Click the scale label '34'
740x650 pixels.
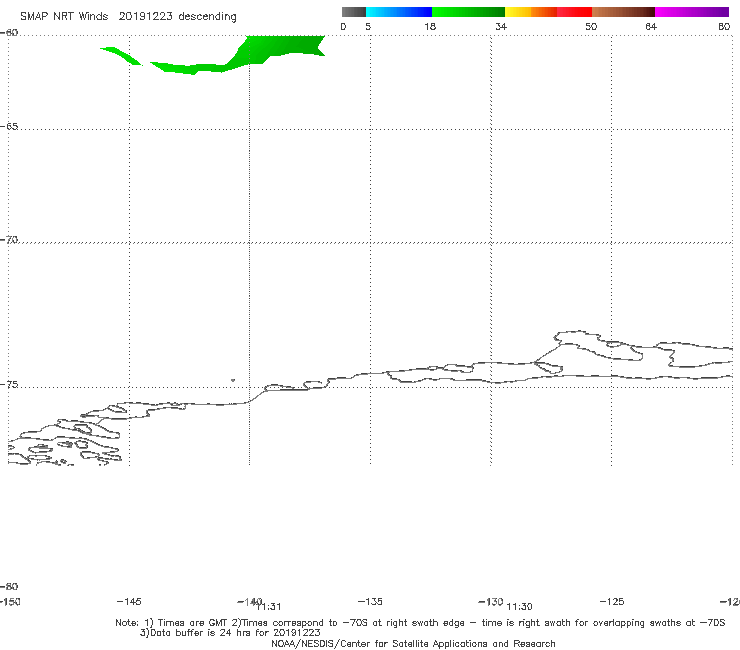click(x=501, y=26)
